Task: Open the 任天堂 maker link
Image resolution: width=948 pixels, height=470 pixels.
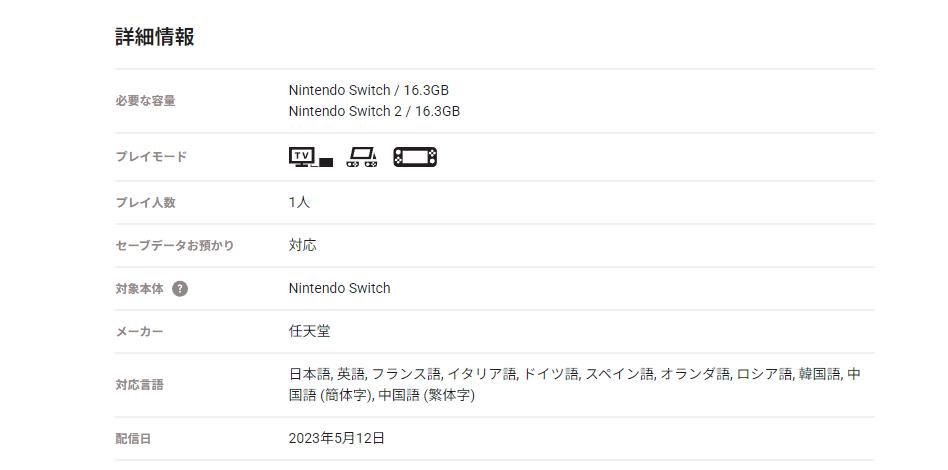Action: [309, 331]
